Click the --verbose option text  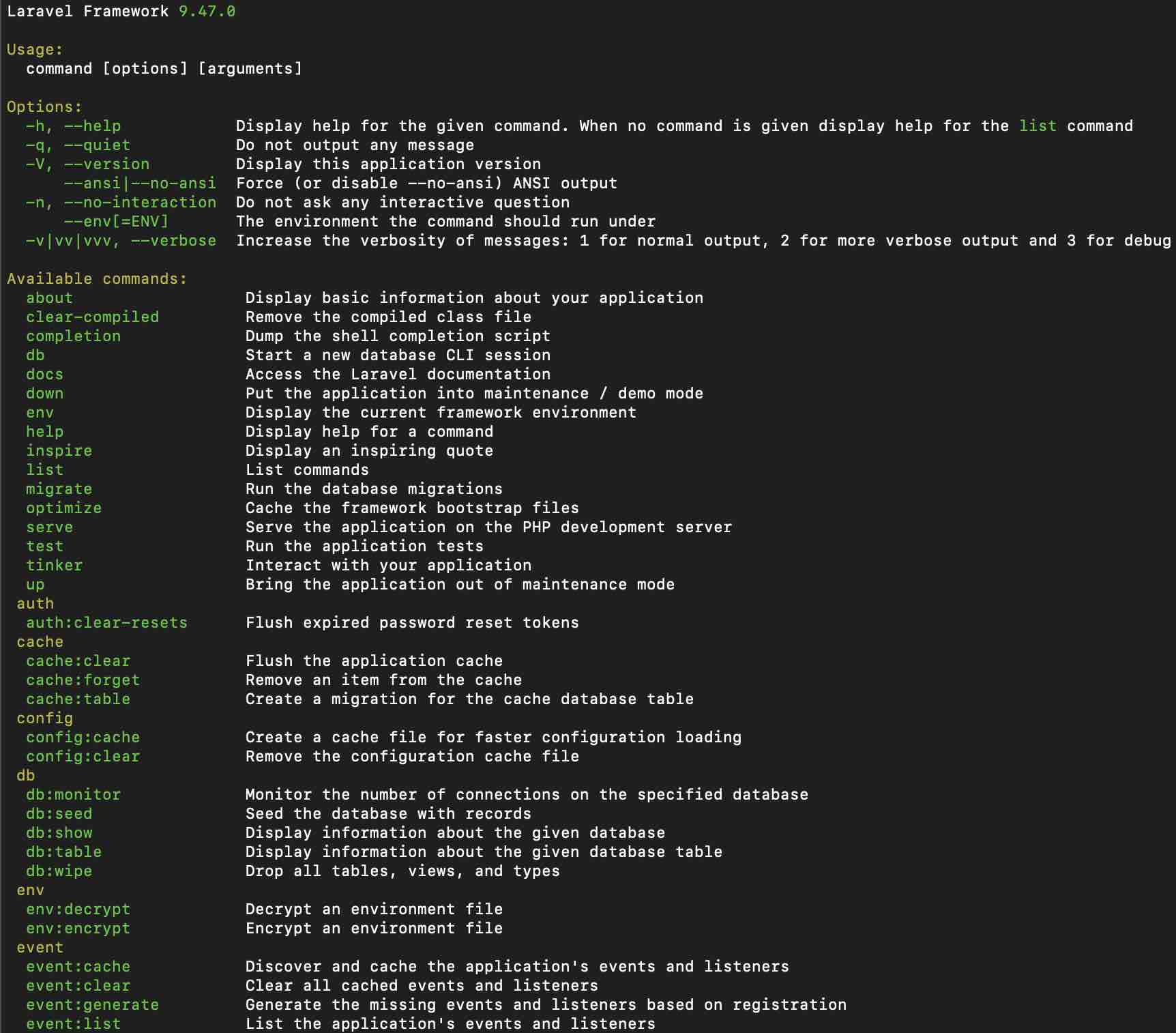coord(175,240)
